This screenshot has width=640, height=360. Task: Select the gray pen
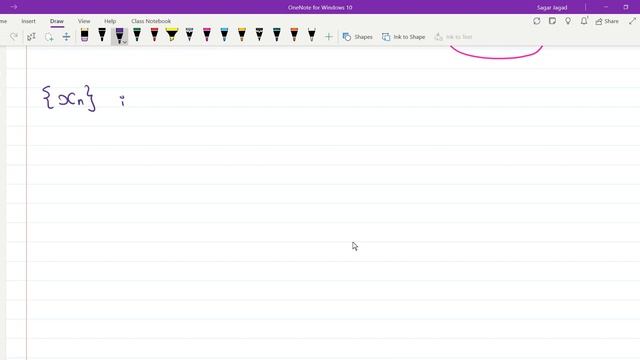[x=189, y=35]
